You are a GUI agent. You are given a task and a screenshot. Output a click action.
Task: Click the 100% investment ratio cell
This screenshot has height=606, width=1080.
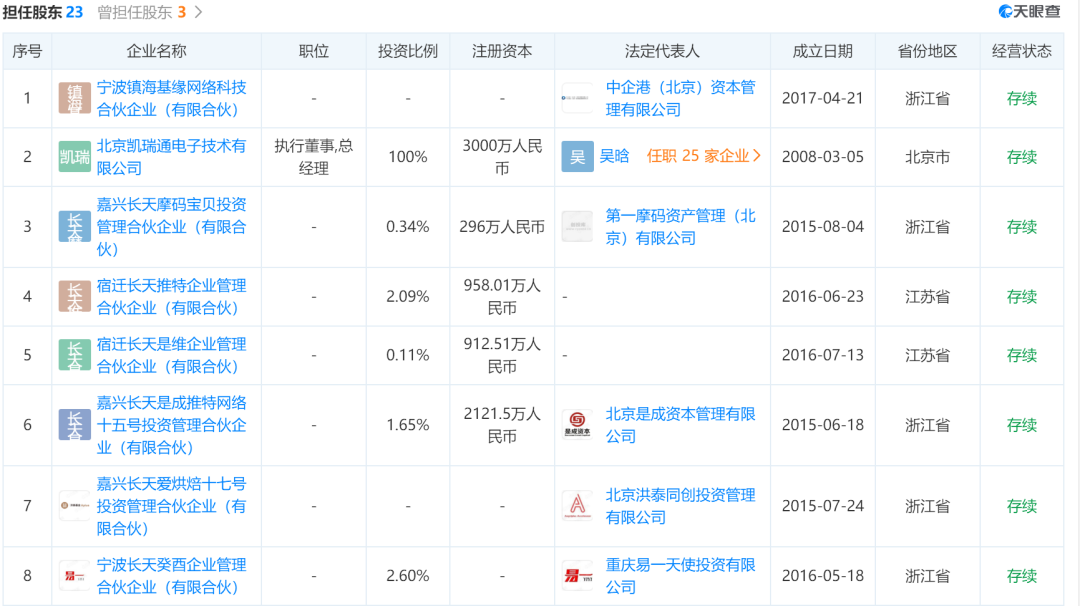point(408,157)
